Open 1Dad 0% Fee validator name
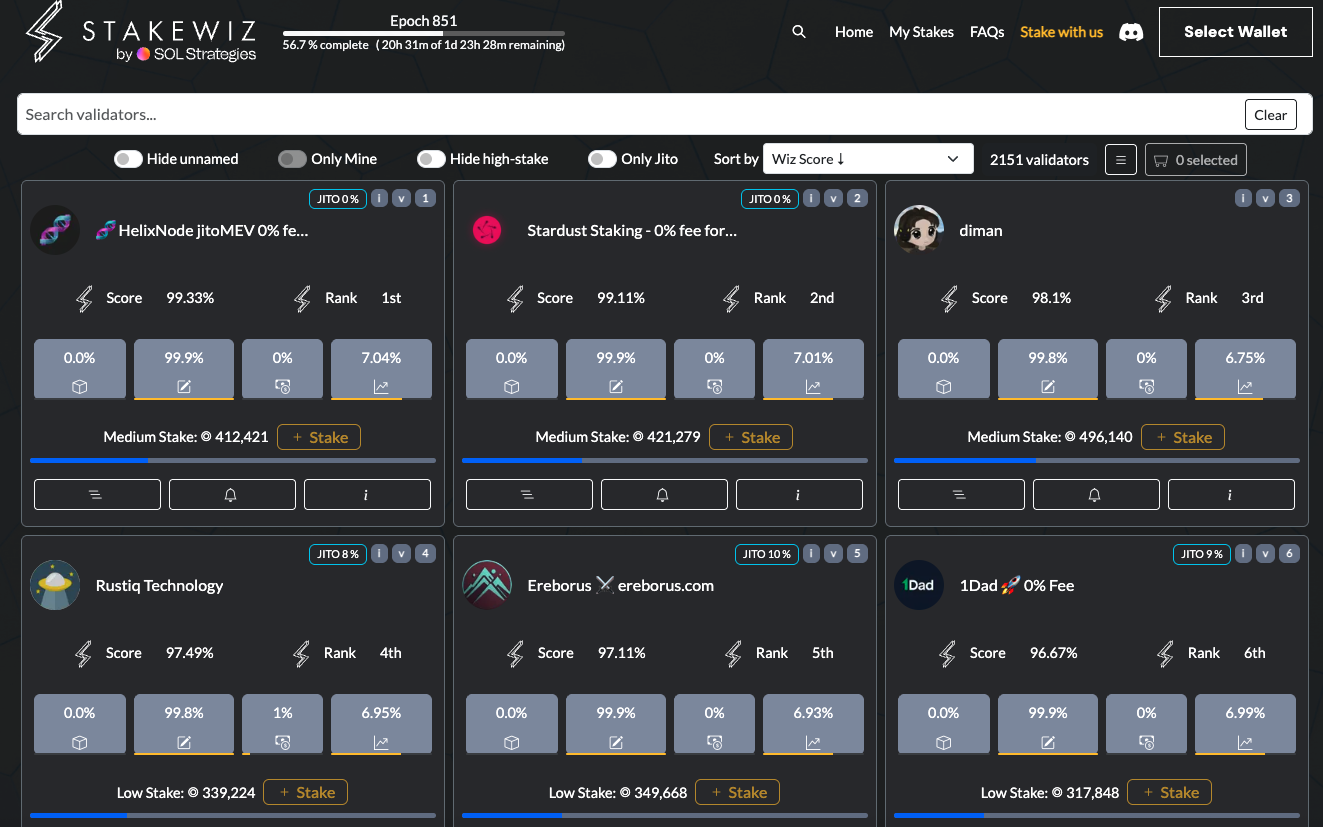Image resolution: width=1323 pixels, height=827 pixels. pyautogui.click(x=1017, y=585)
